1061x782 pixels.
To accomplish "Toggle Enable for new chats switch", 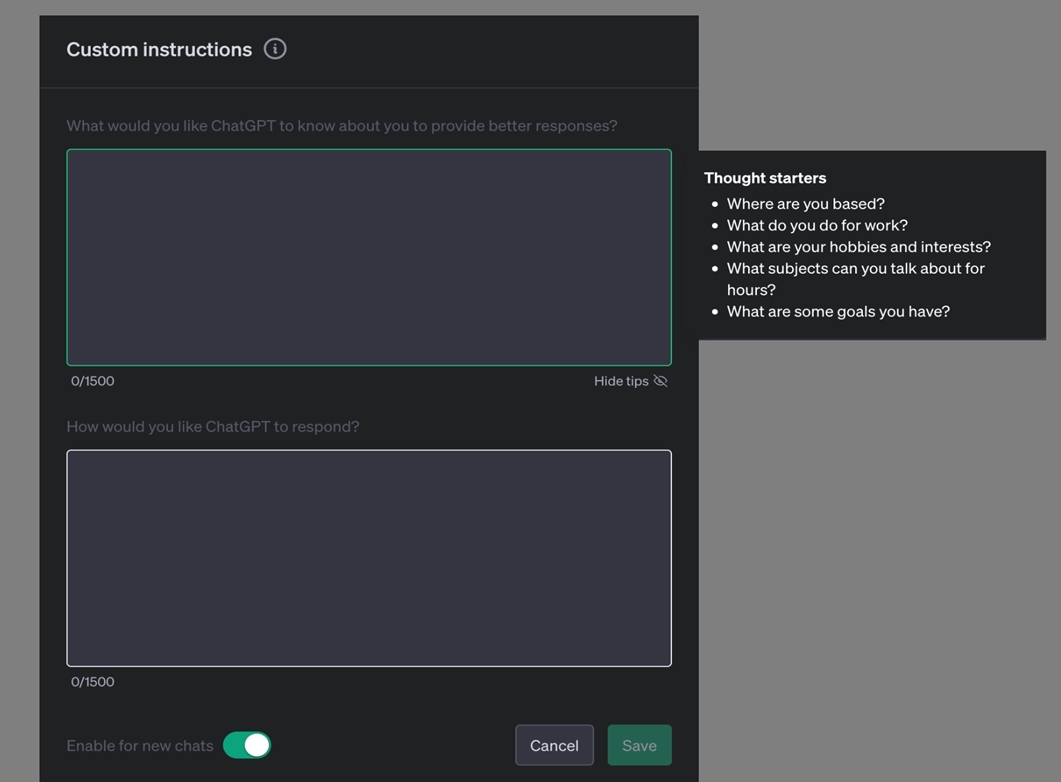I will [247, 745].
